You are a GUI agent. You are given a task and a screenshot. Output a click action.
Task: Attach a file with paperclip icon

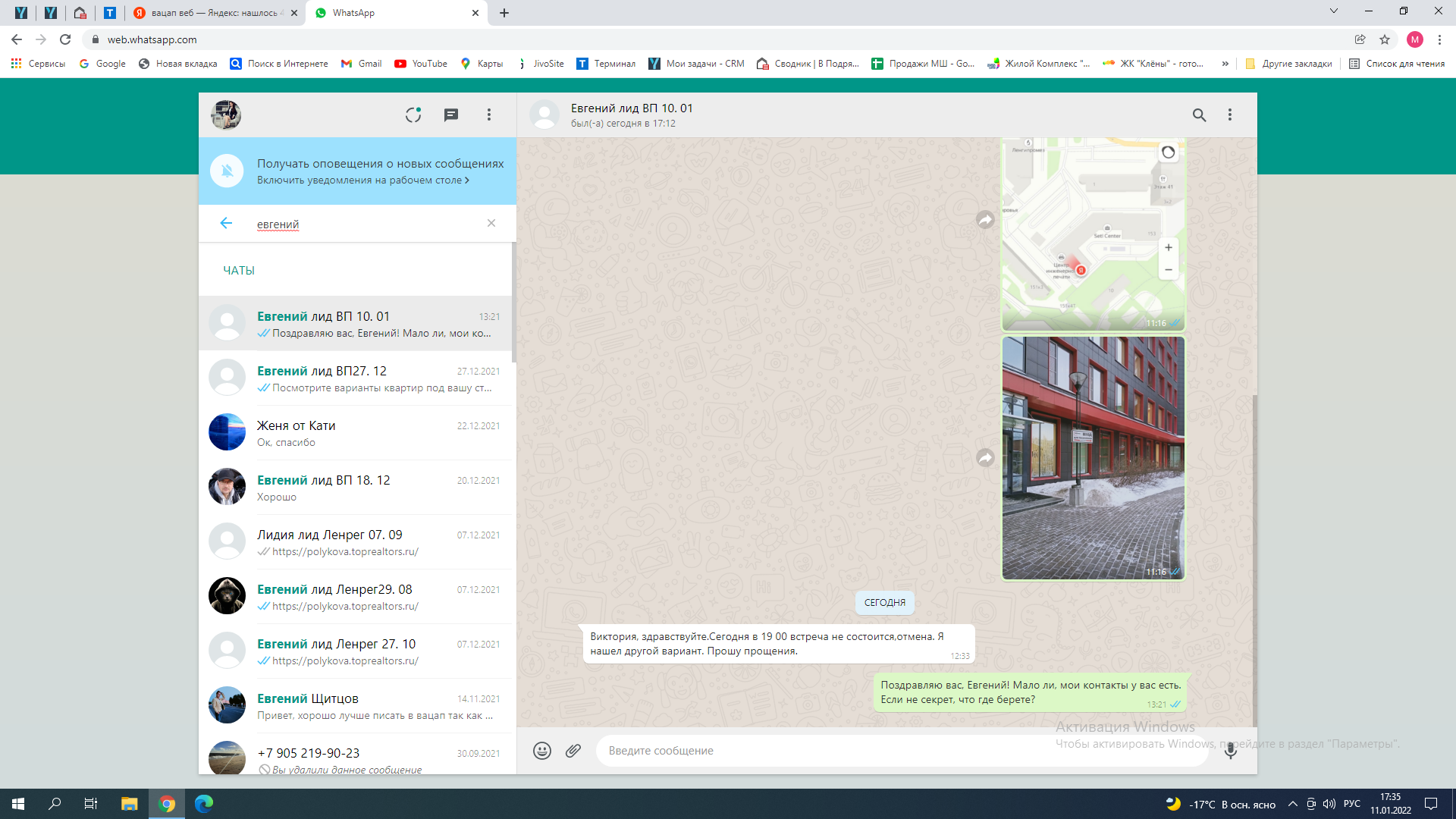click(x=573, y=751)
